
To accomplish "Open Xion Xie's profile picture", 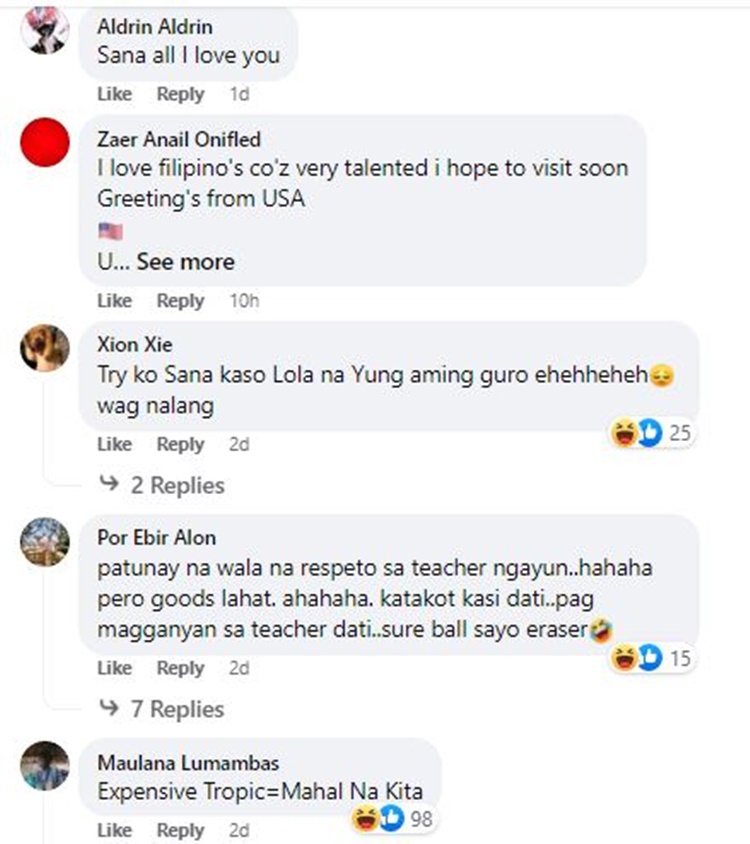I will (45, 348).
